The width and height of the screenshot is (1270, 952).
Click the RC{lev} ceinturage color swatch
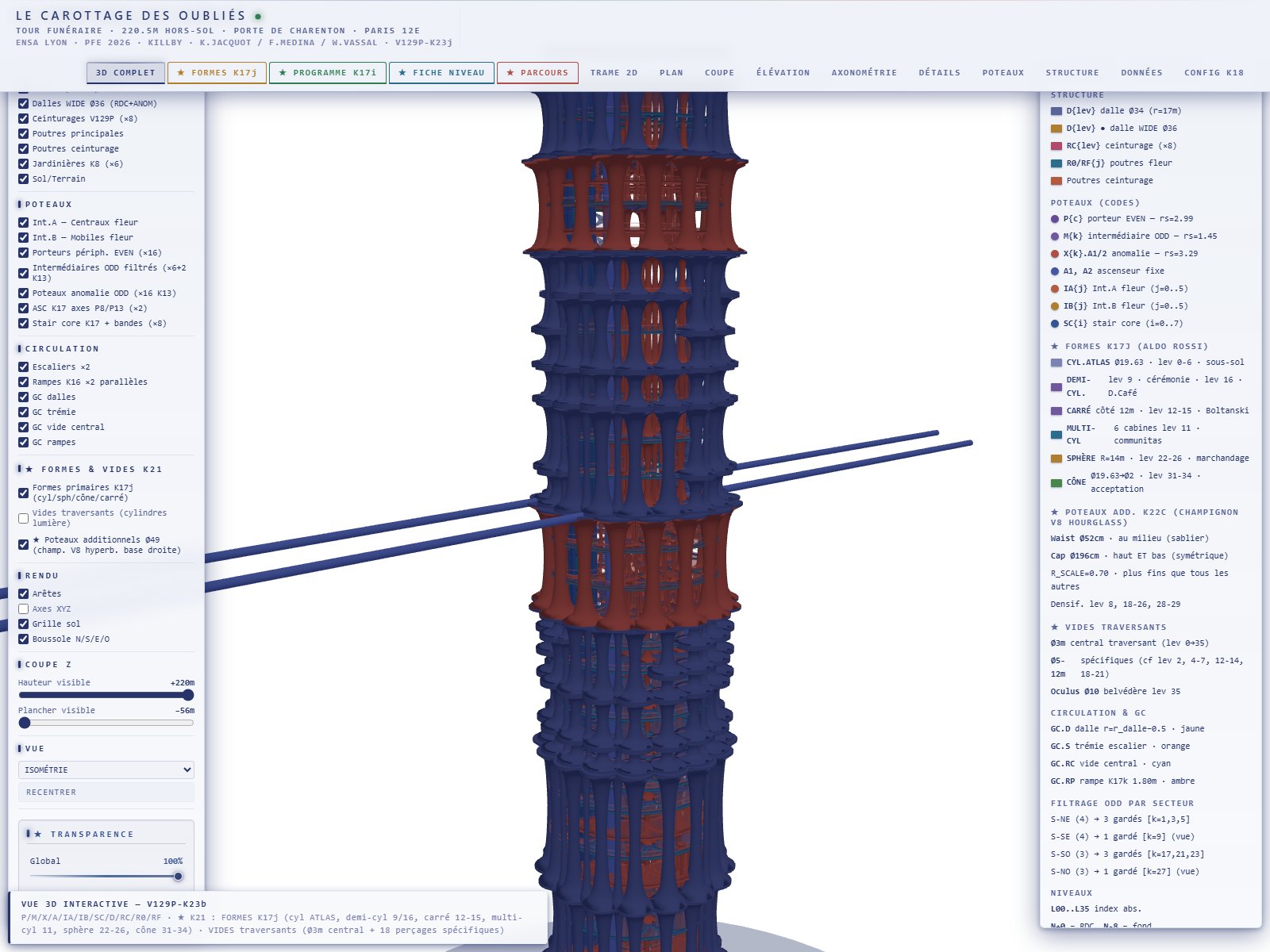coord(1056,146)
